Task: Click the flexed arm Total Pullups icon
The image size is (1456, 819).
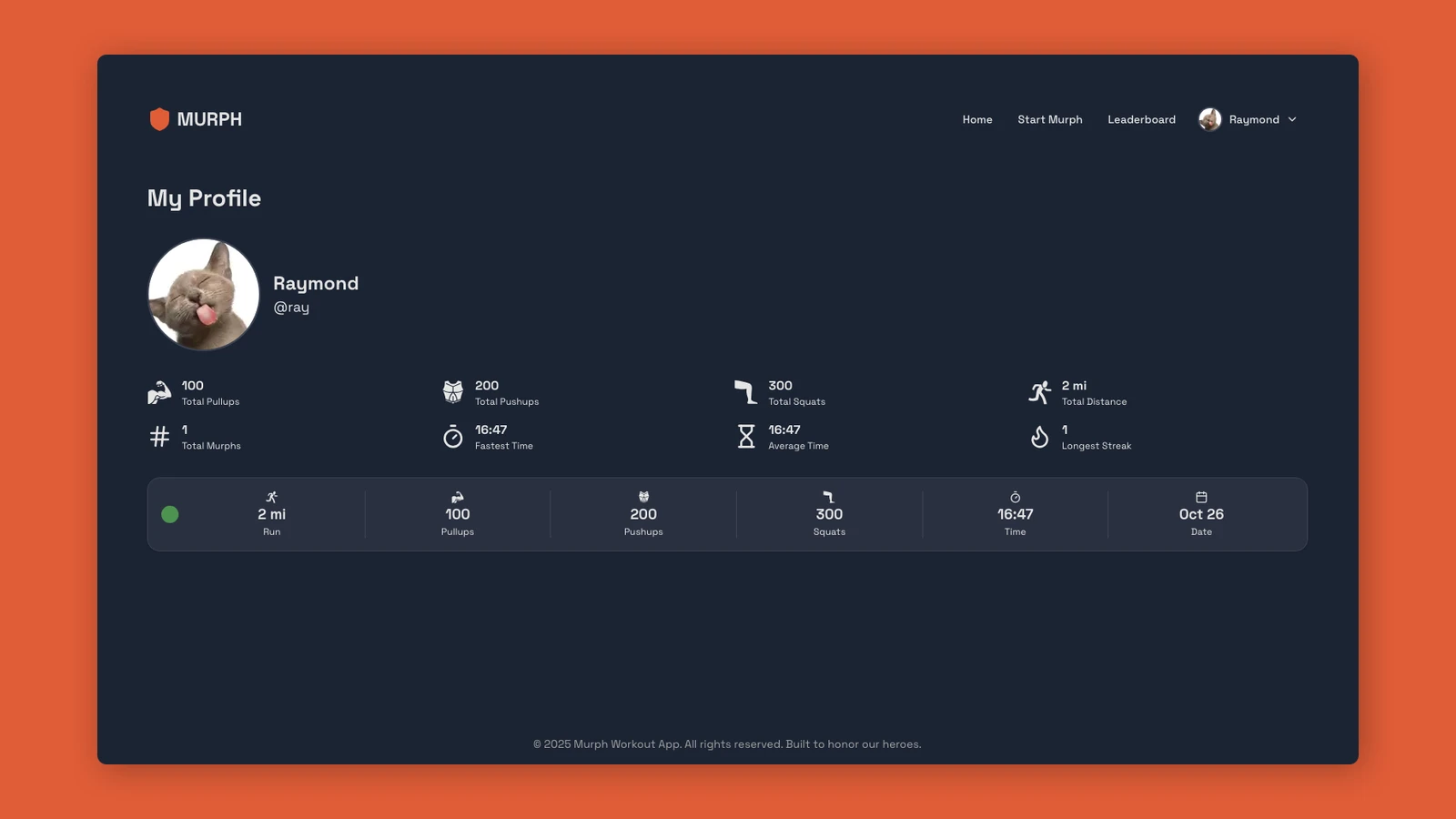Action: tap(159, 393)
